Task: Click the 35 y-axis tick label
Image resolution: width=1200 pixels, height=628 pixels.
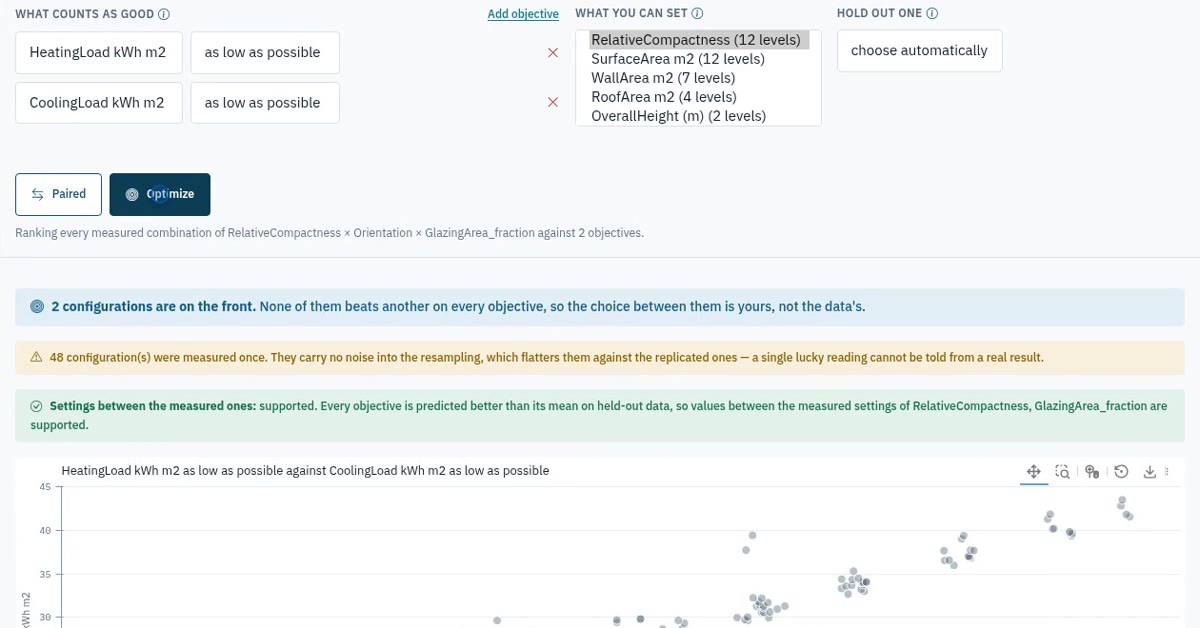Action: pyautogui.click(x=45, y=575)
